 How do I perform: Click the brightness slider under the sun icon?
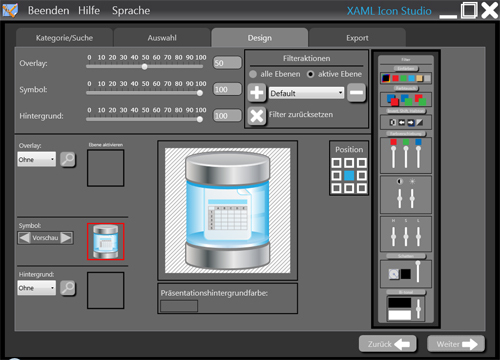[x=412, y=198]
